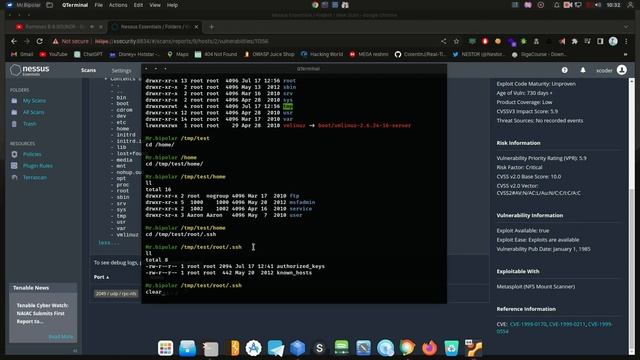The width and height of the screenshot is (640, 360).
Task: Expand Chrome tab search chevron
Action: pos(626,27)
